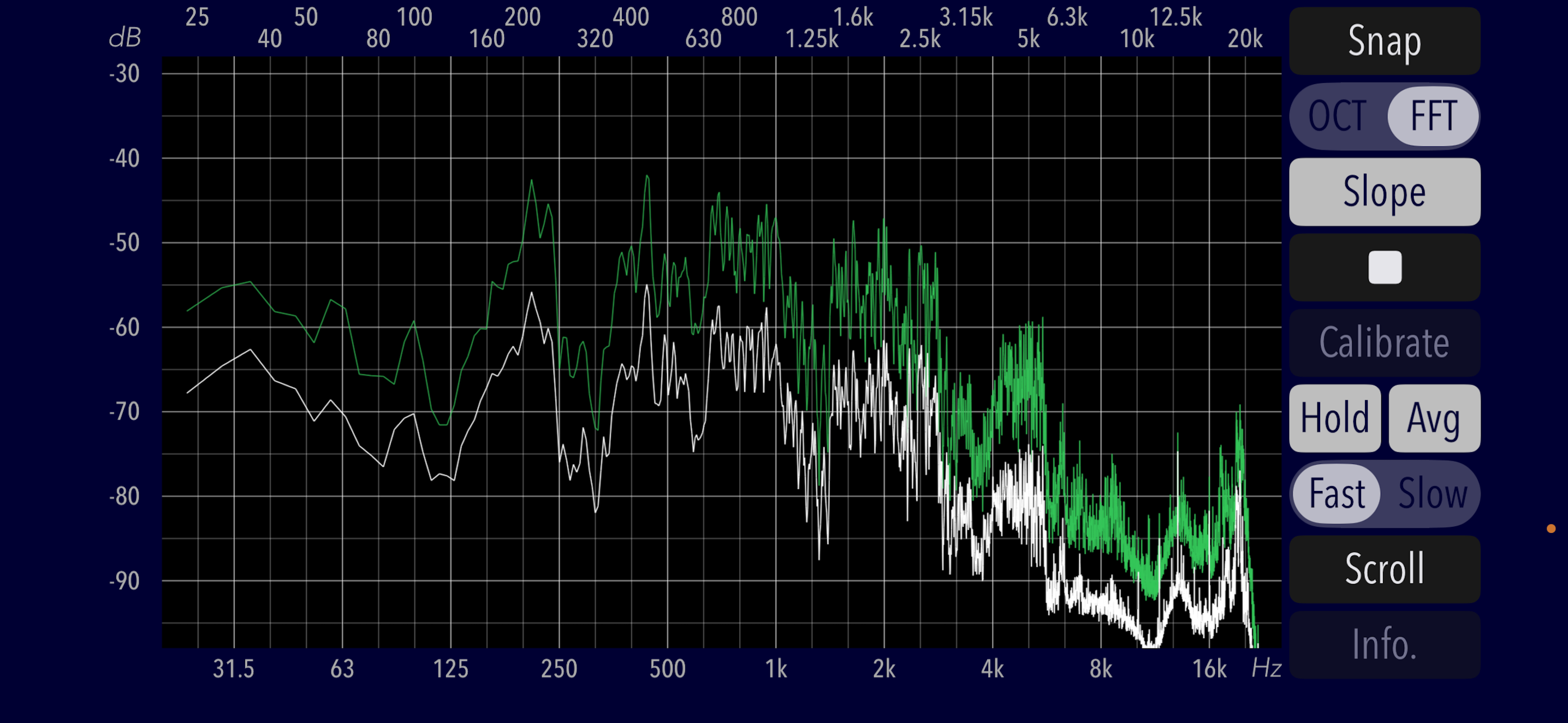The height and width of the screenshot is (723, 1568).
Task: Switch response speed to Slow
Action: [x=1432, y=494]
